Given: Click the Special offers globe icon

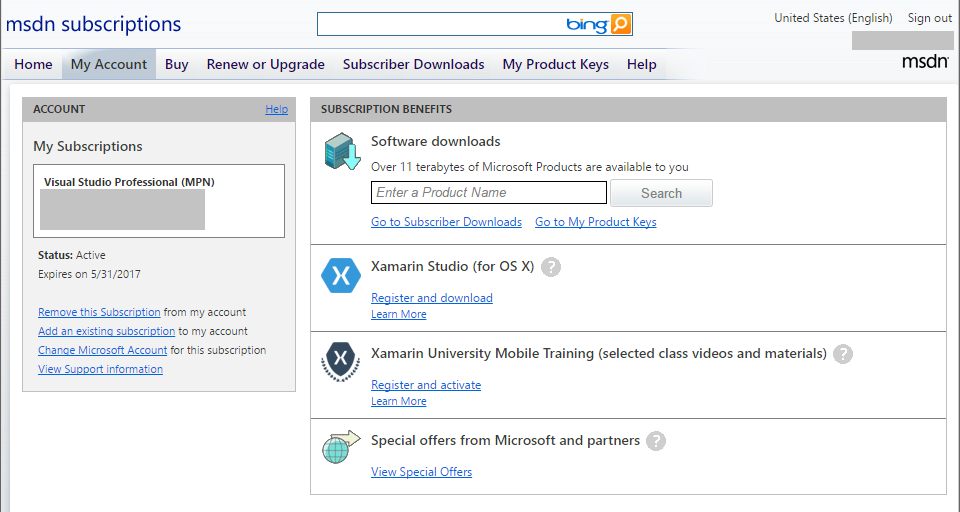Looking at the screenshot, I should pos(341,447).
